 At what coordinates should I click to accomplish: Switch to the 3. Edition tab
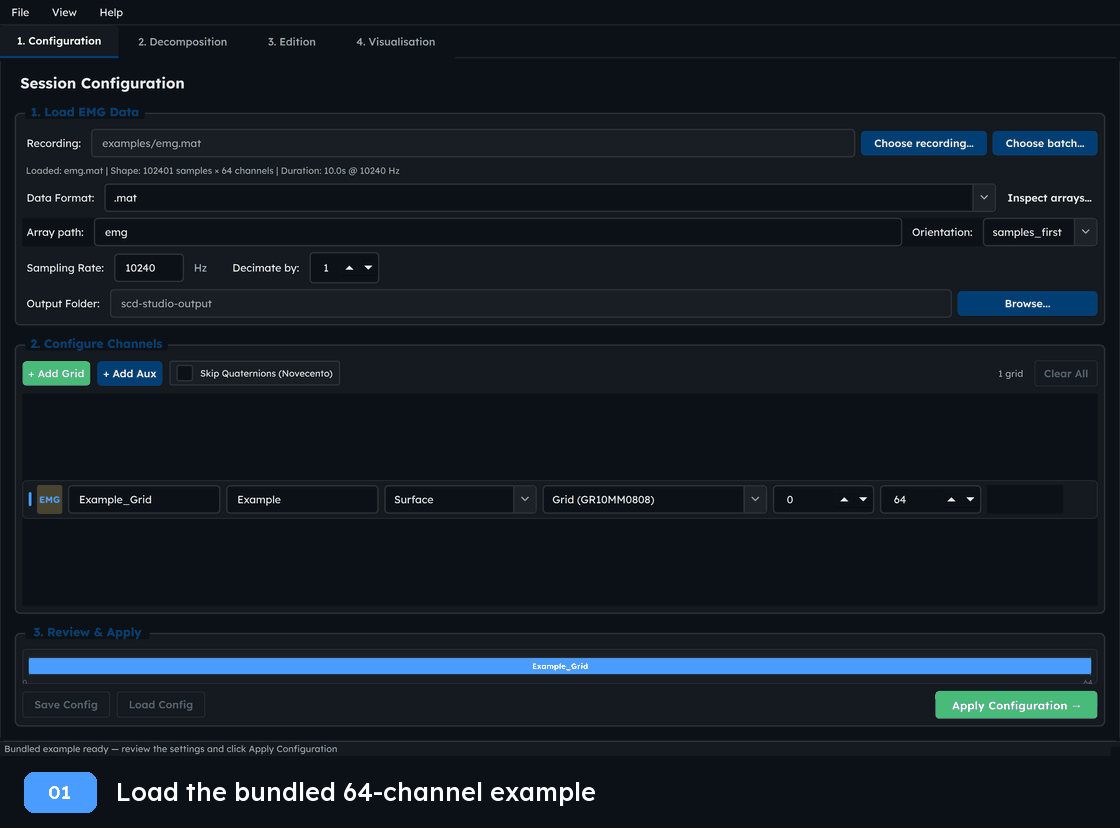coord(291,41)
